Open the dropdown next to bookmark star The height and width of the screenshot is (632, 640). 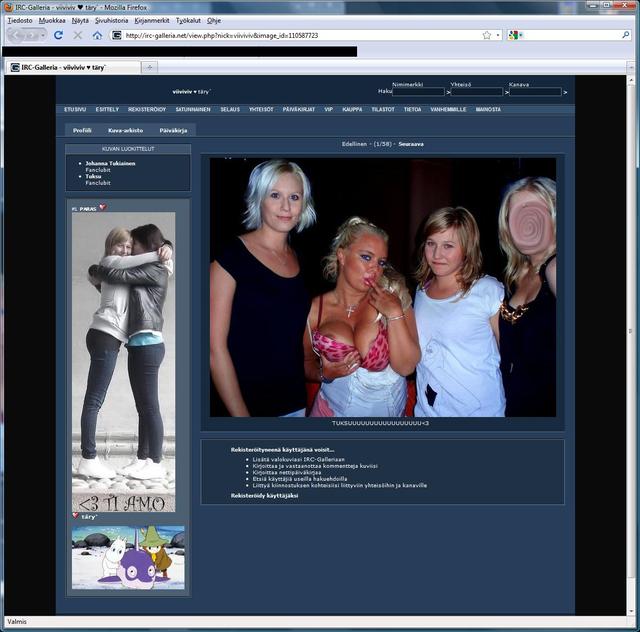click(498, 36)
